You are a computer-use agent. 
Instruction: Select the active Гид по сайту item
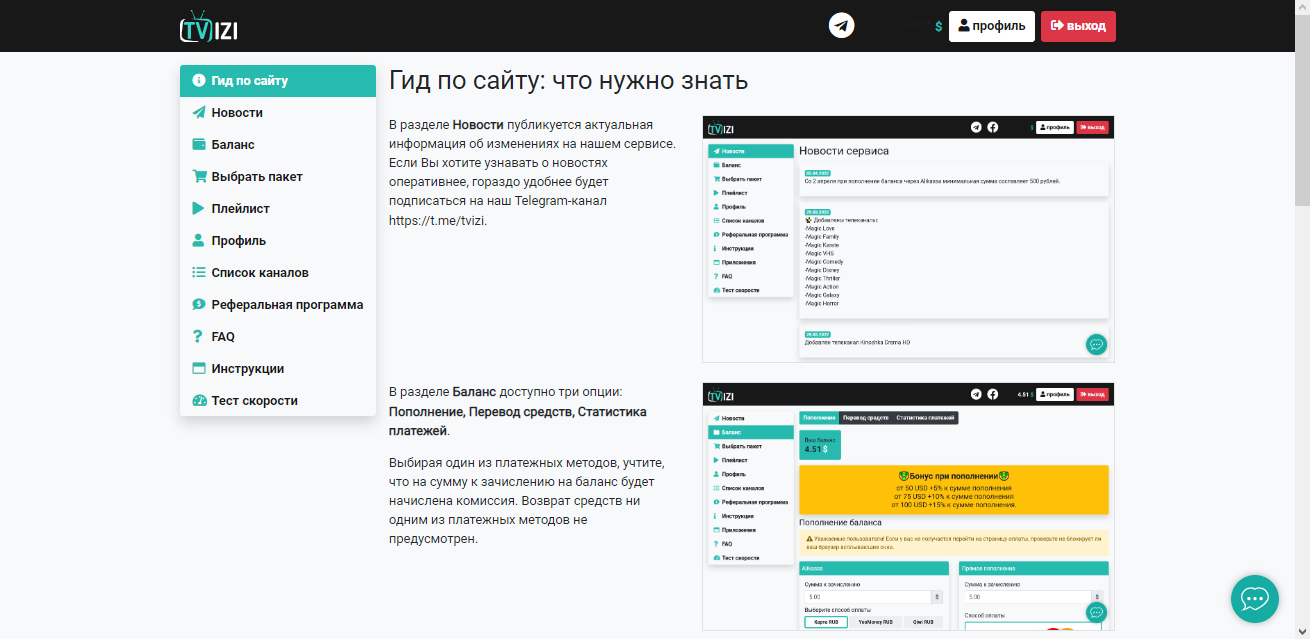pos(278,81)
